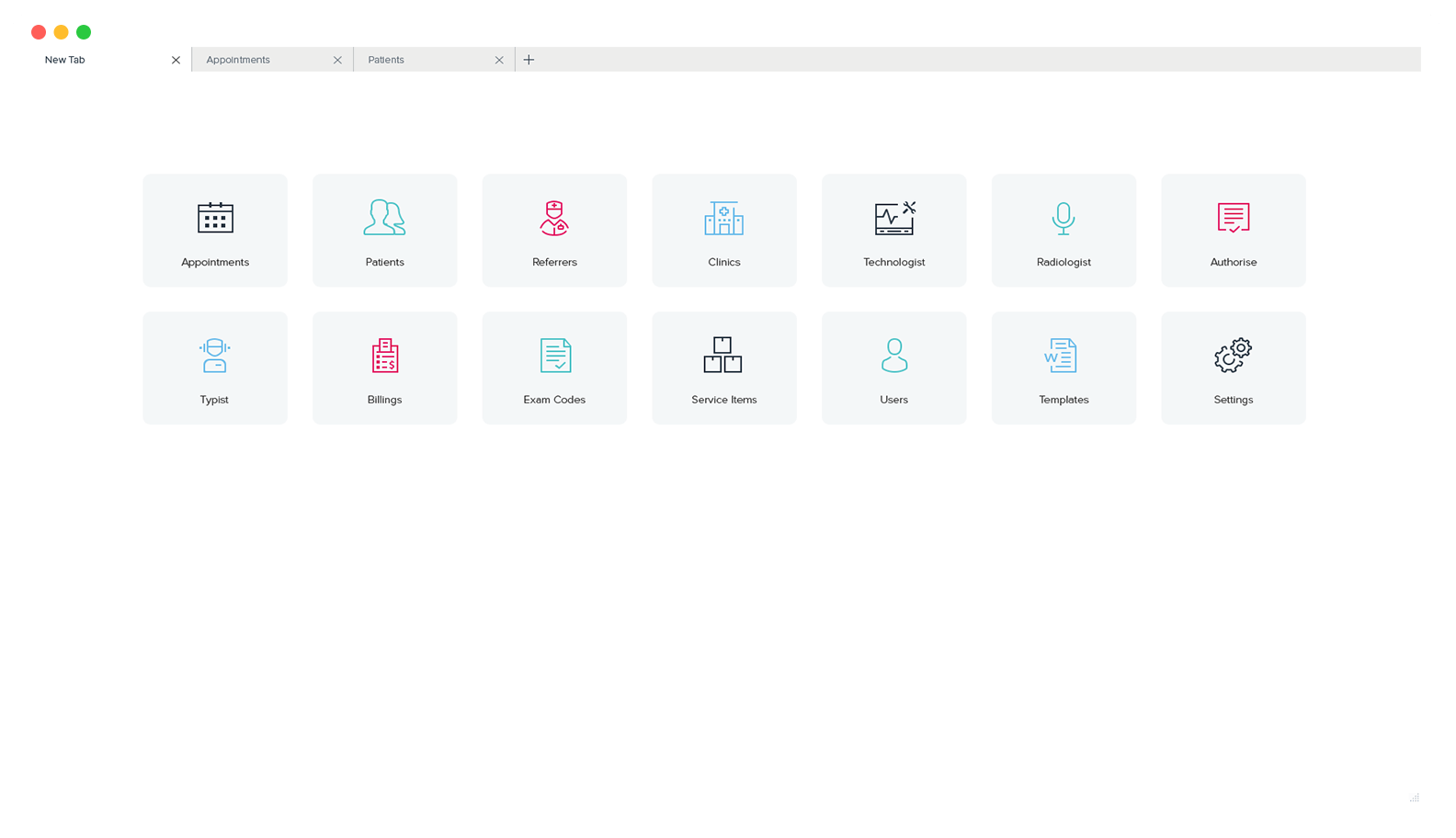Add a new tab with plus button

529,60
